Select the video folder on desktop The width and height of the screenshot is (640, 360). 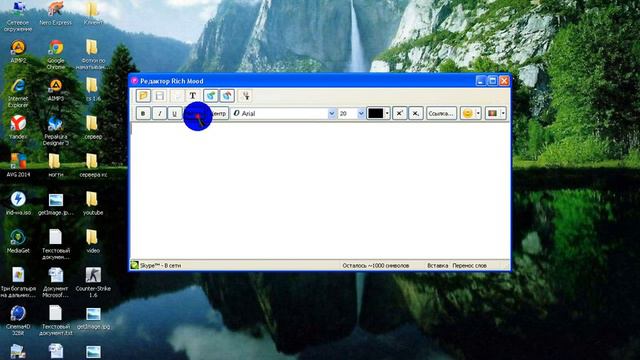(x=93, y=241)
